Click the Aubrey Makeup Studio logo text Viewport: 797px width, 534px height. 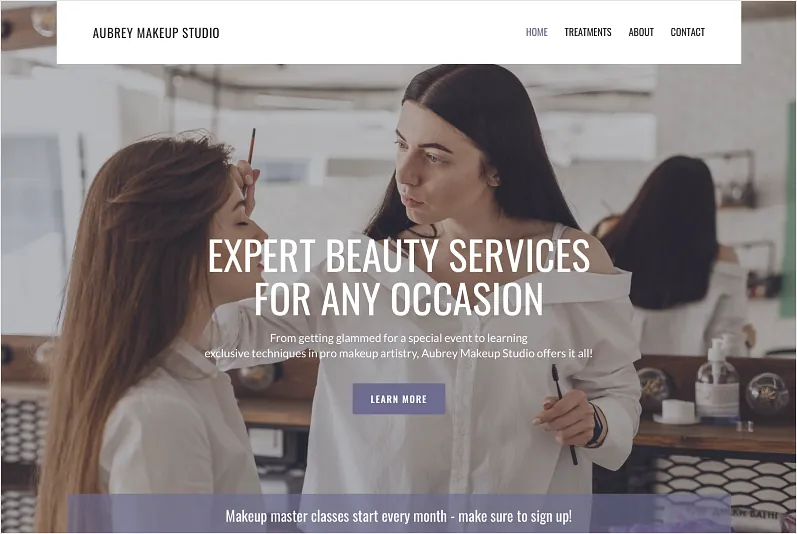[156, 33]
